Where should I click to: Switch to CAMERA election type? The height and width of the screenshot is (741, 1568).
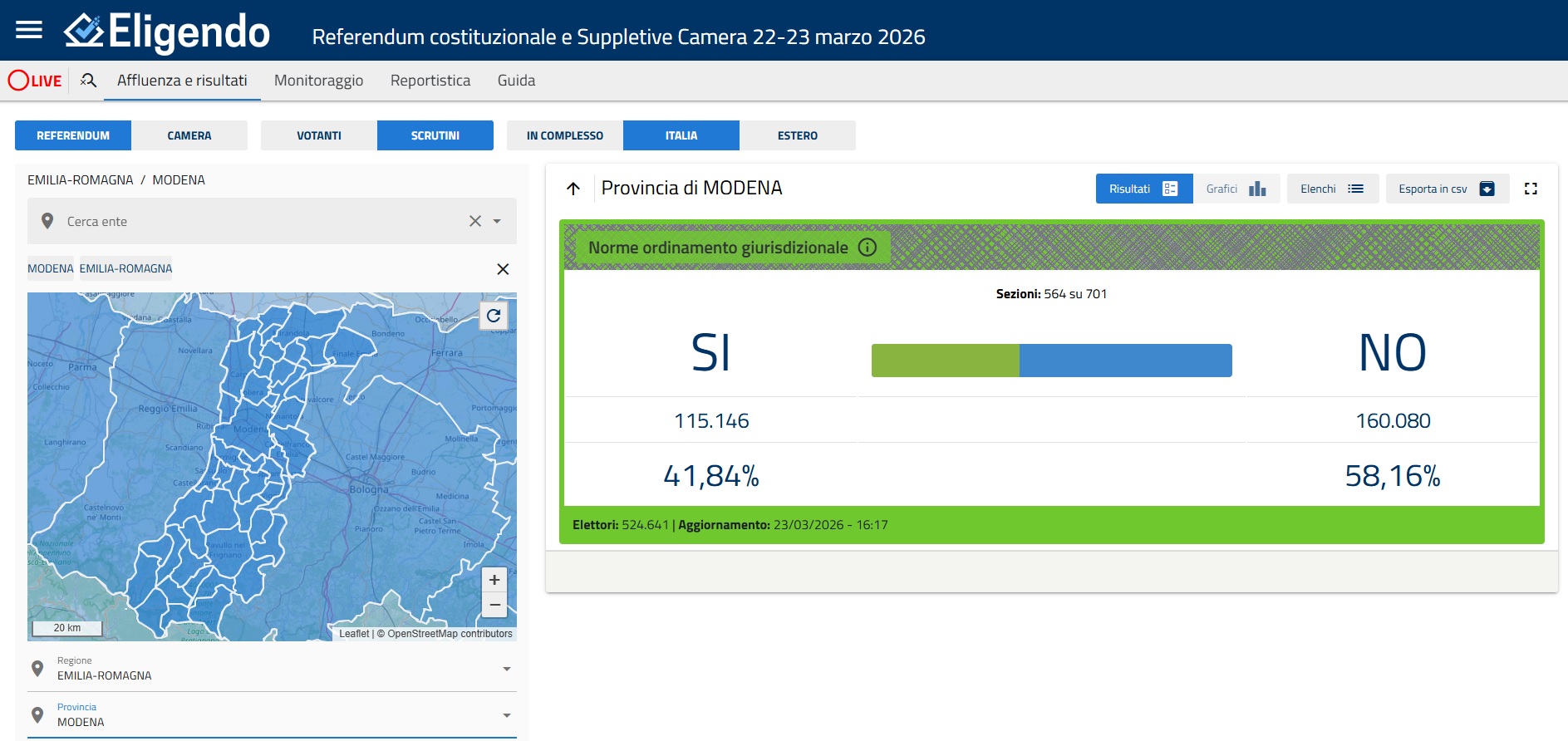click(189, 135)
